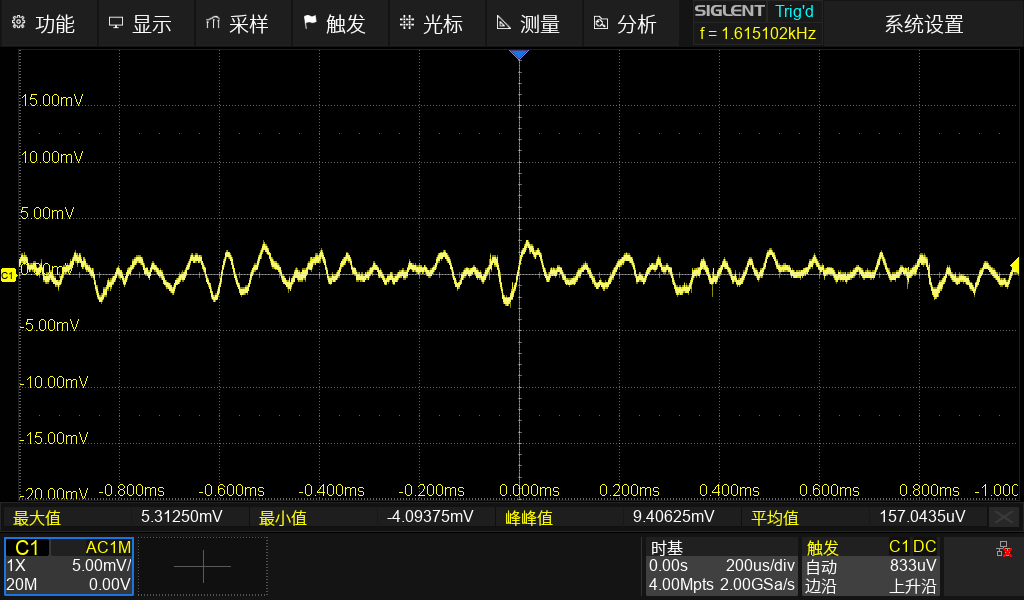Open the 触发 trigger settings box at bottom
Screen dimensions: 1024x600
tap(870, 566)
